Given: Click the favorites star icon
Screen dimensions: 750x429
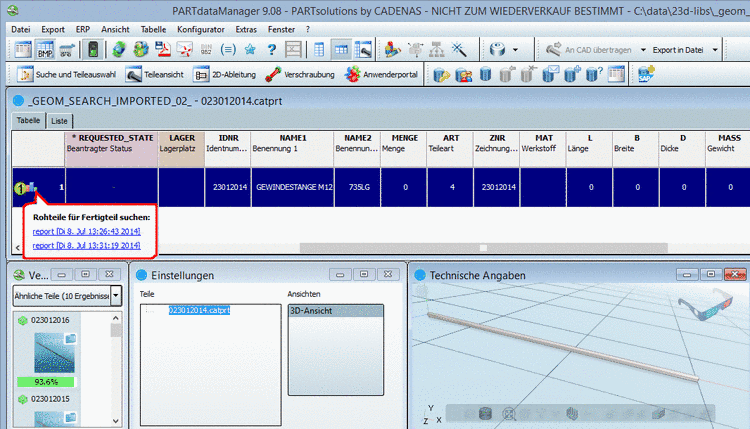Looking at the screenshot, I should click(x=252, y=48).
